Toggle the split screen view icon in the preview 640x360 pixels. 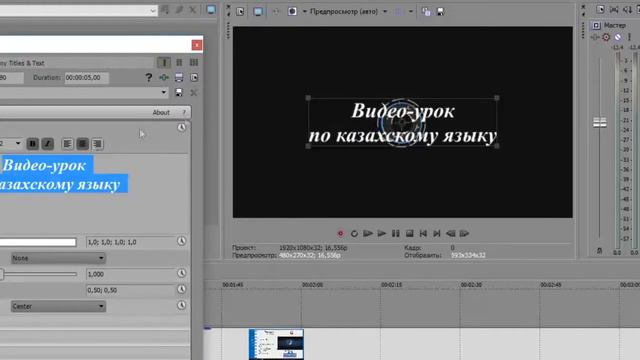click(x=292, y=11)
